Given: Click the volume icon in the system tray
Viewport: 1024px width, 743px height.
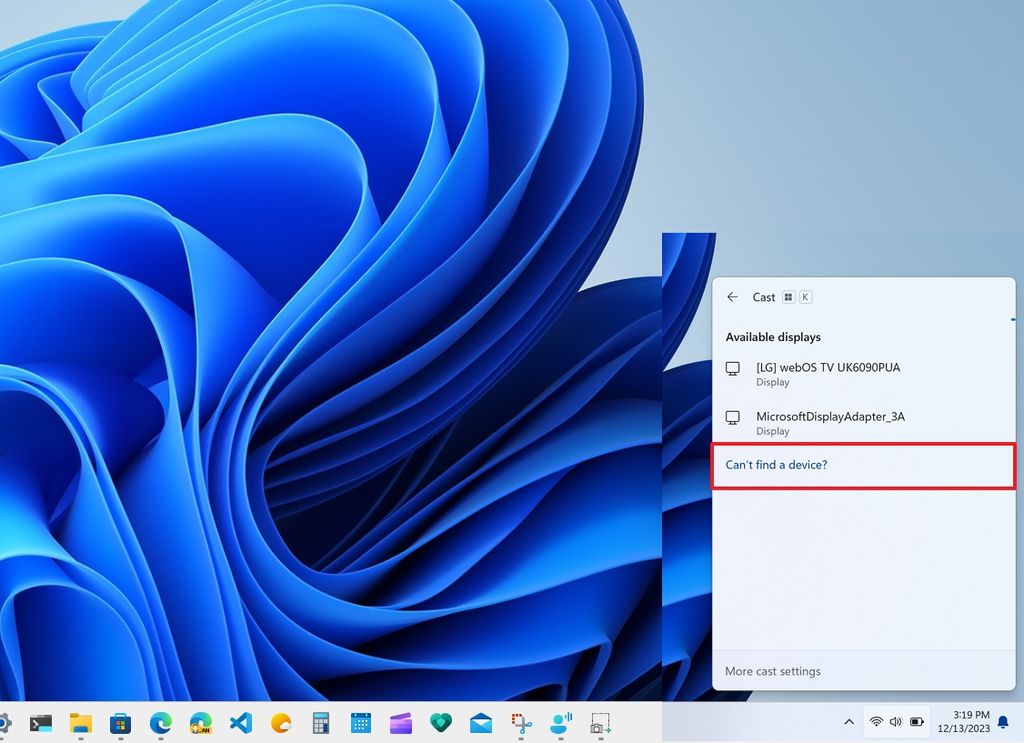Looking at the screenshot, I should tap(894, 722).
